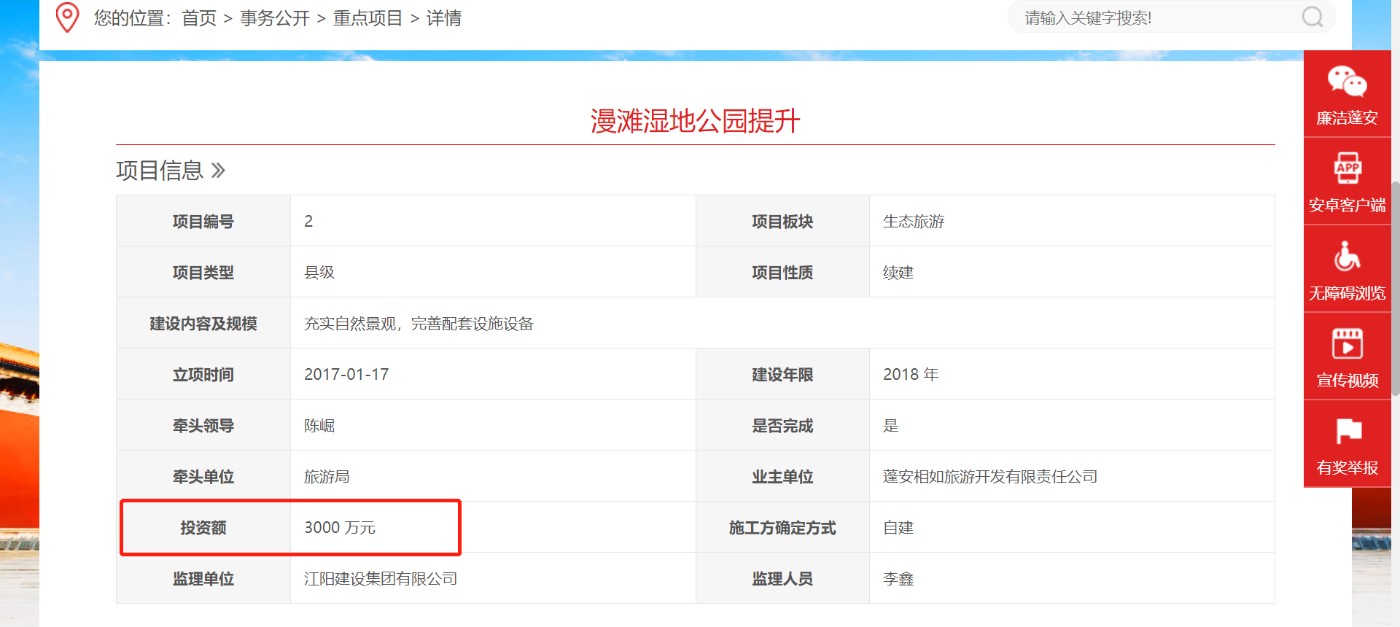
Task: Click the 2017-01-17 date value
Action: [x=346, y=374]
